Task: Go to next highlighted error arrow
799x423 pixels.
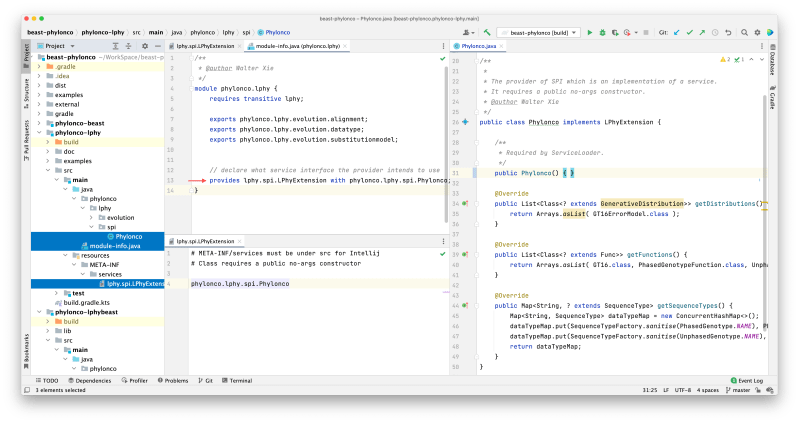Action: tap(762, 60)
